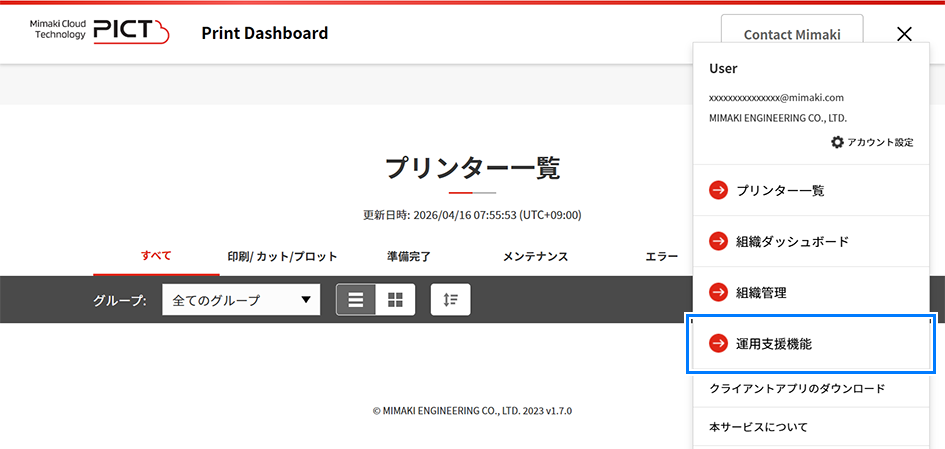Viewport: 945px width, 449px height.
Task: Click the プリンター一覧 page heading
Action: 472,168
